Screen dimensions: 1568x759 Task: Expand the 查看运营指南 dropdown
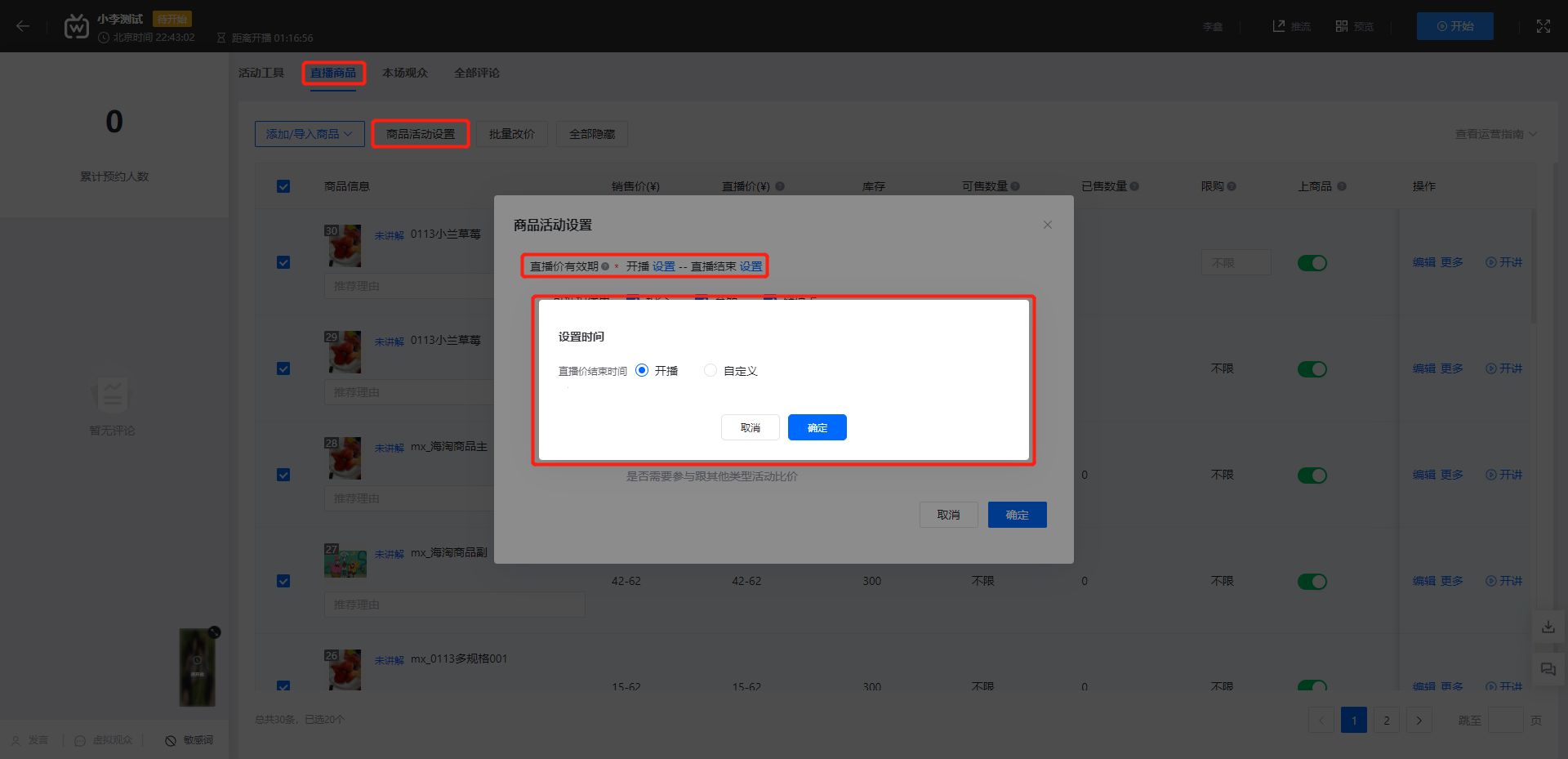(1495, 134)
